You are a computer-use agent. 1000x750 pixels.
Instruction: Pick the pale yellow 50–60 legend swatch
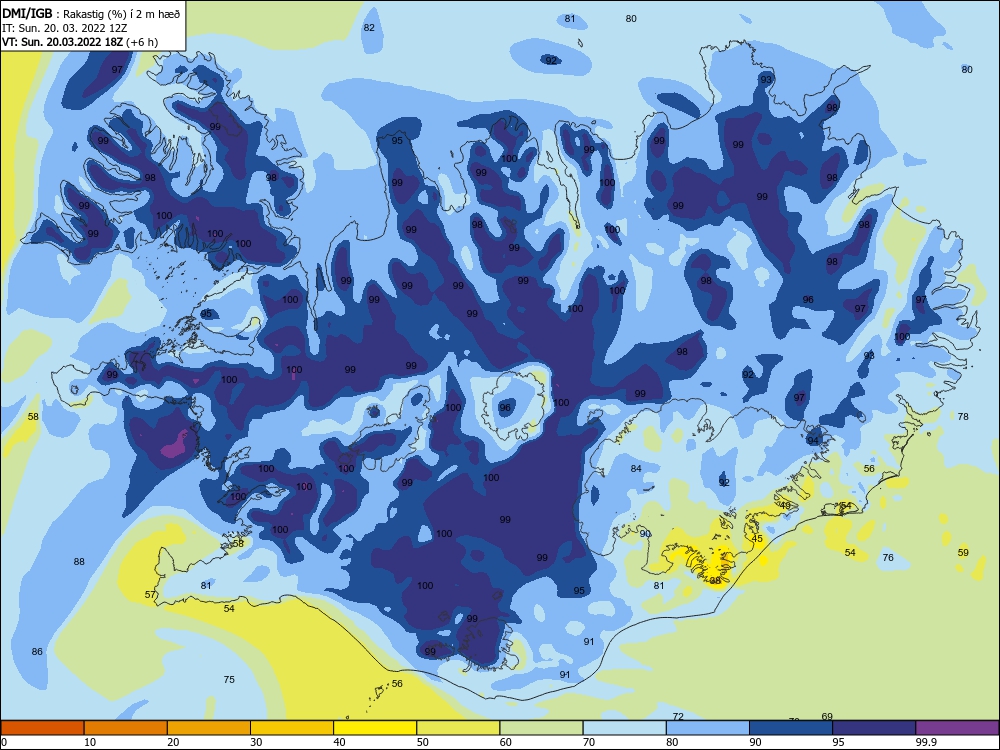pyautogui.click(x=458, y=728)
